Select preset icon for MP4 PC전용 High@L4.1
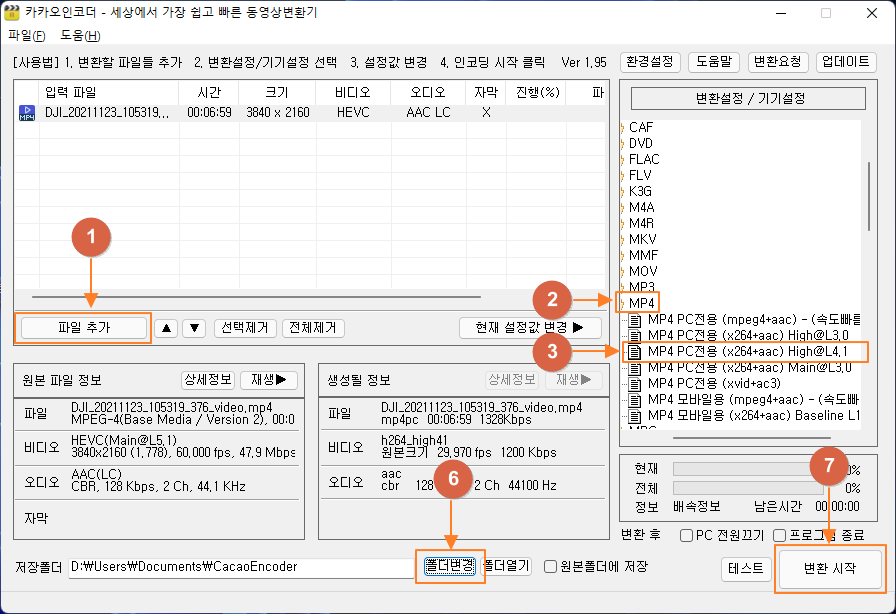Viewport: 896px width, 614px height. (x=634, y=352)
